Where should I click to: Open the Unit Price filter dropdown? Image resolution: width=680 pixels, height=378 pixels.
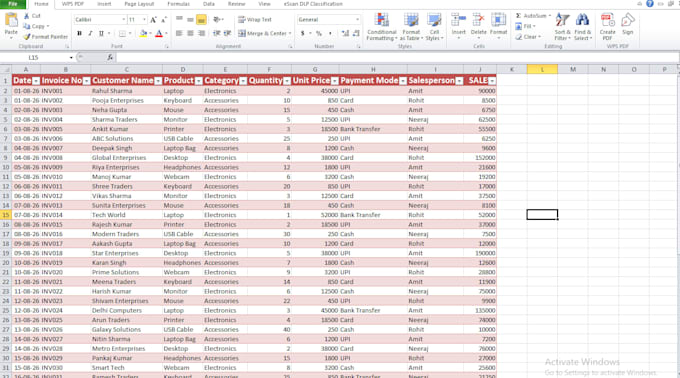334,81
